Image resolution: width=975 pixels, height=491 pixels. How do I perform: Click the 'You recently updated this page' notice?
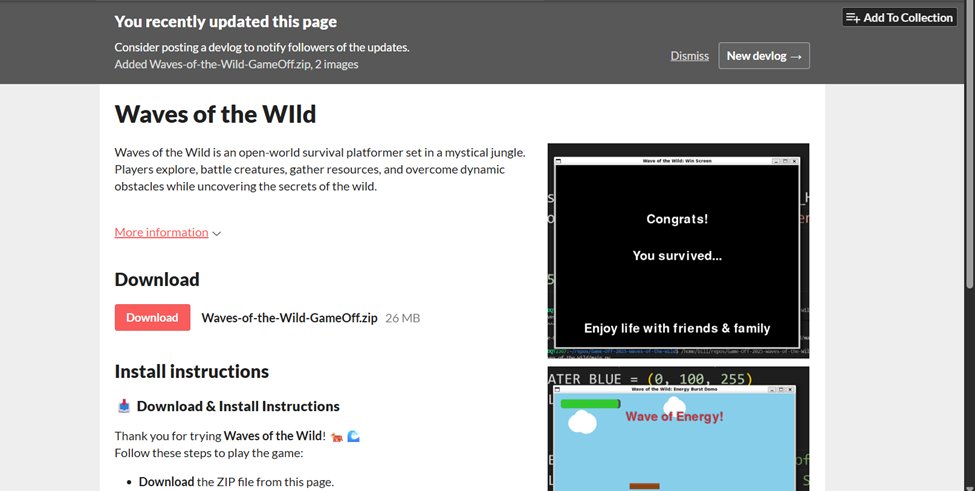[x=226, y=22]
